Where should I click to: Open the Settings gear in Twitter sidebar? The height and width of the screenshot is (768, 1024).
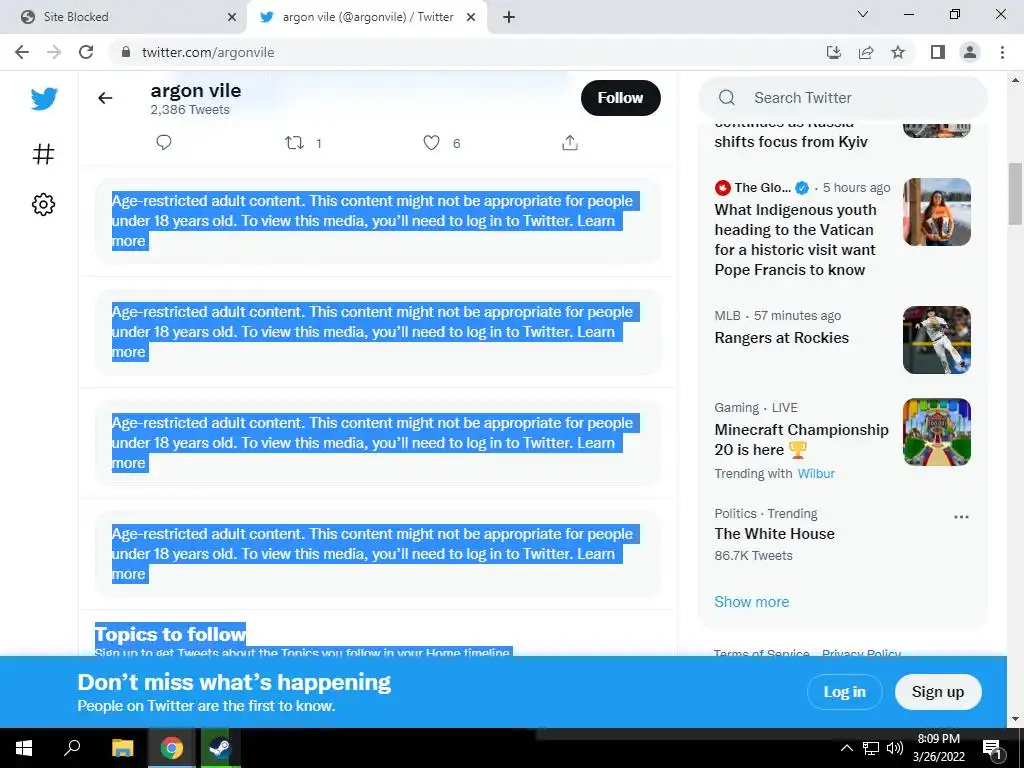click(x=44, y=204)
